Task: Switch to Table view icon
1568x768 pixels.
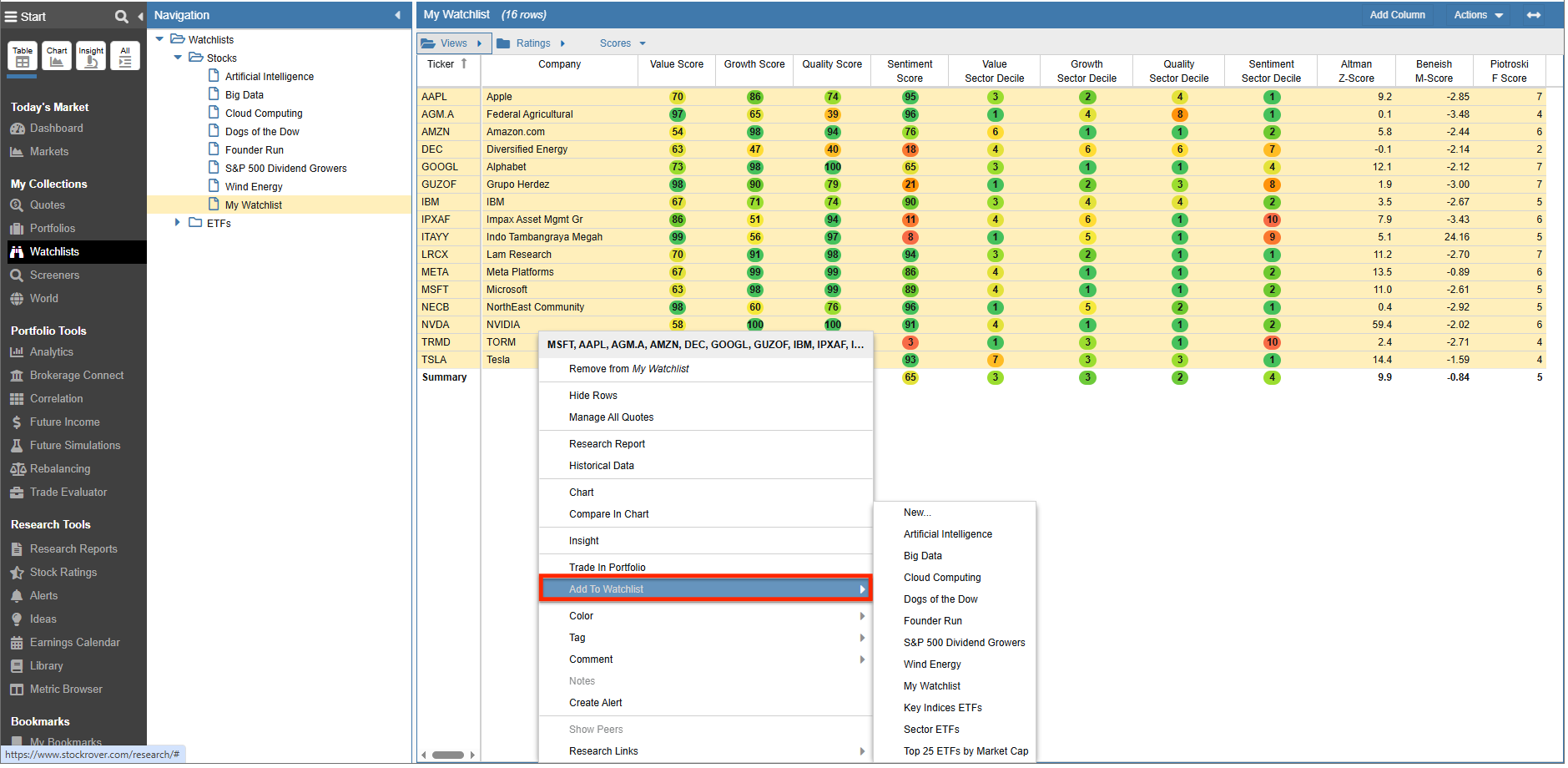Action: point(23,56)
